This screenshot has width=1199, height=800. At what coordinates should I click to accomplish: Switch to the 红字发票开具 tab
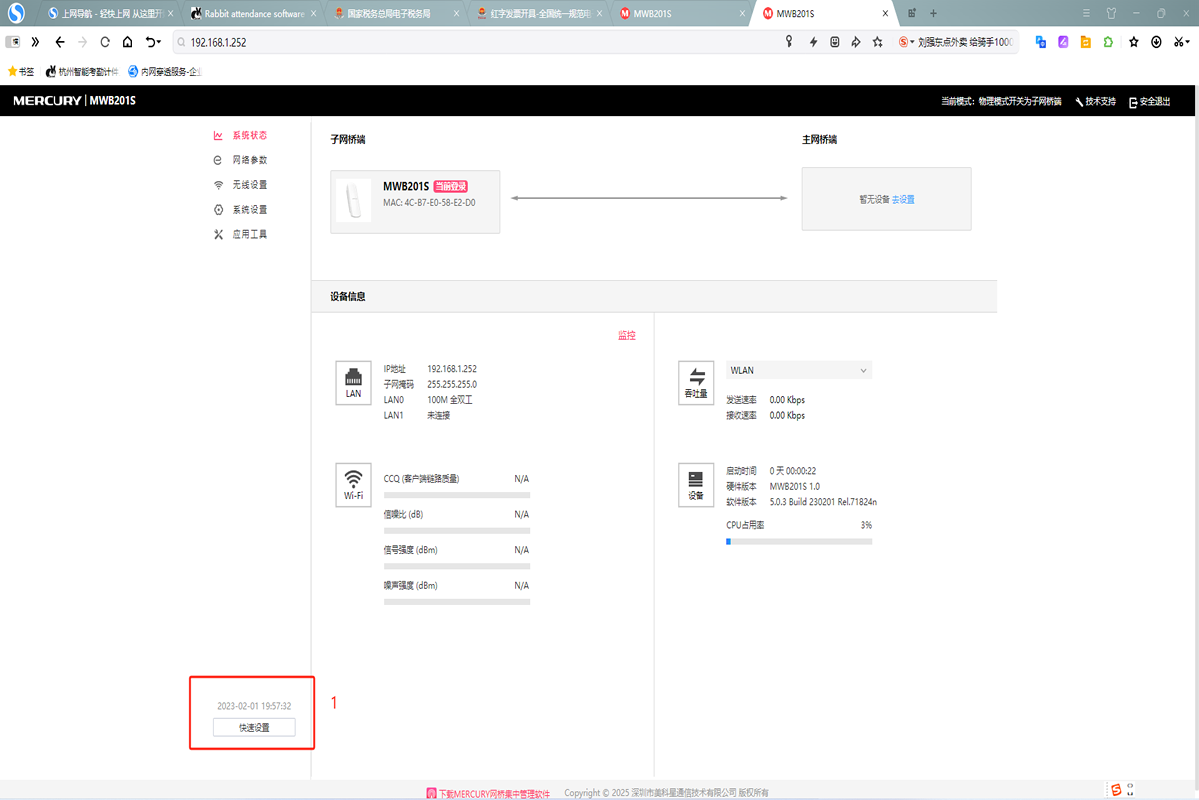click(x=540, y=14)
